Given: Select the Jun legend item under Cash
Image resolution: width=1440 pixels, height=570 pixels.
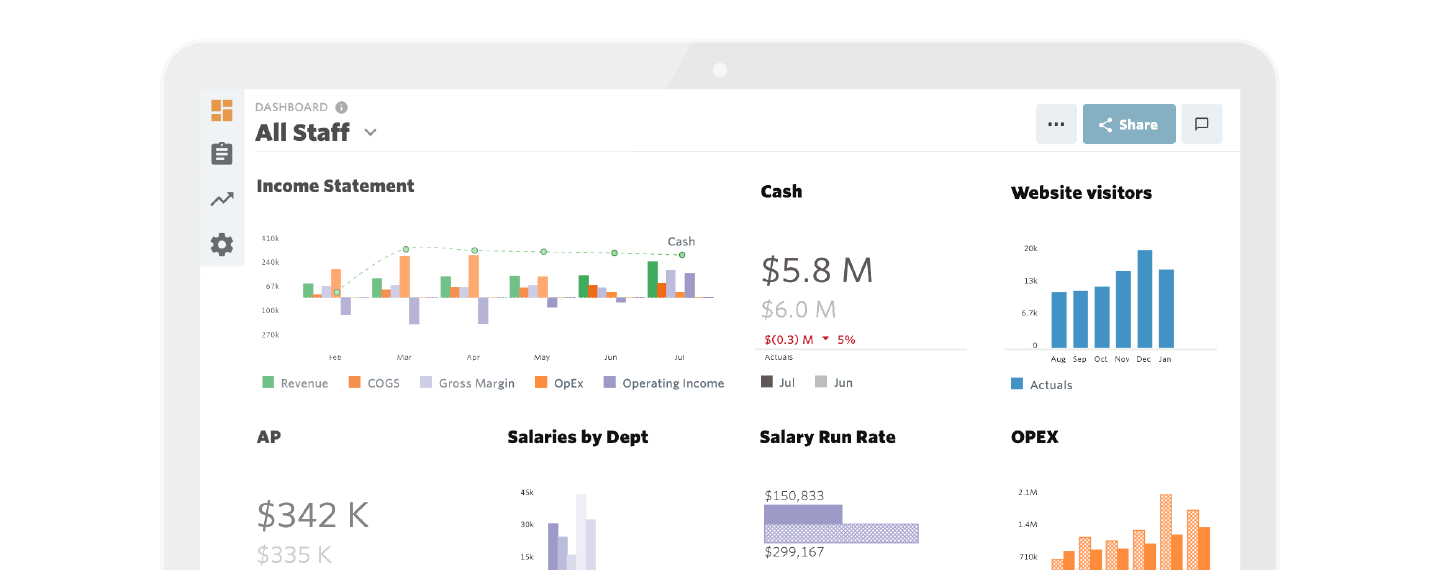Looking at the screenshot, I should tap(833, 382).
